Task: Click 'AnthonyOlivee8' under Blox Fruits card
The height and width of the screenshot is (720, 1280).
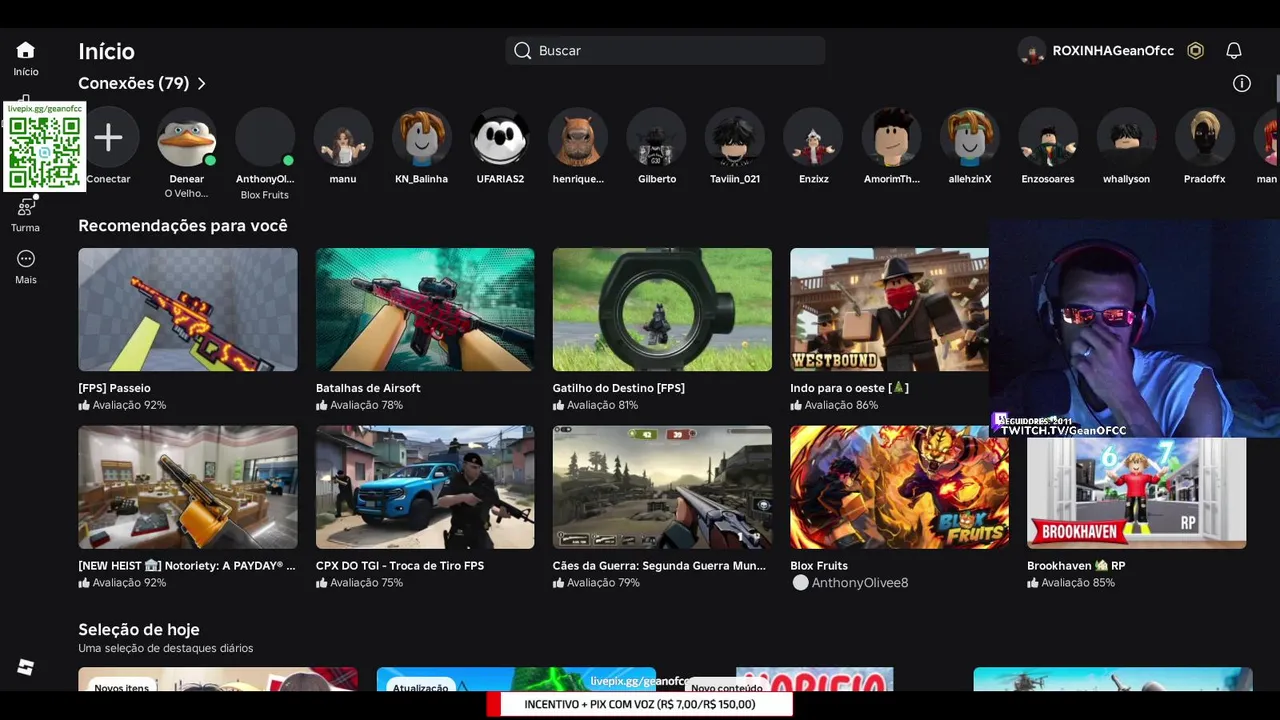Action: coord(860,583)
